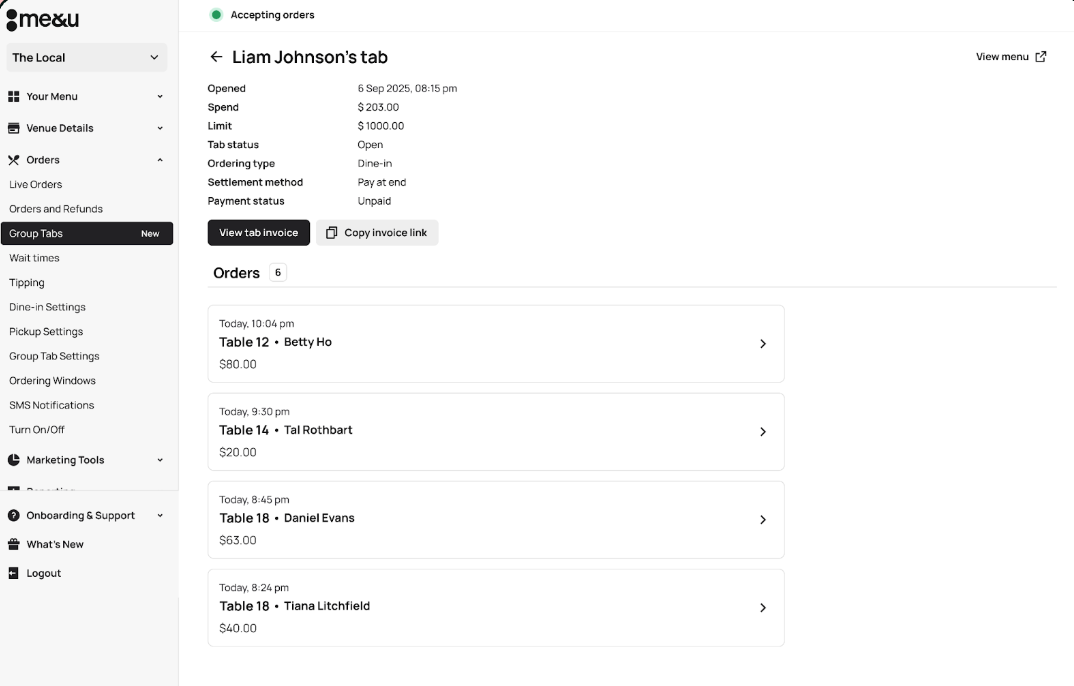
Task: Open Tiana Litchfield's $40.00 order
Action: coord(495,607)
